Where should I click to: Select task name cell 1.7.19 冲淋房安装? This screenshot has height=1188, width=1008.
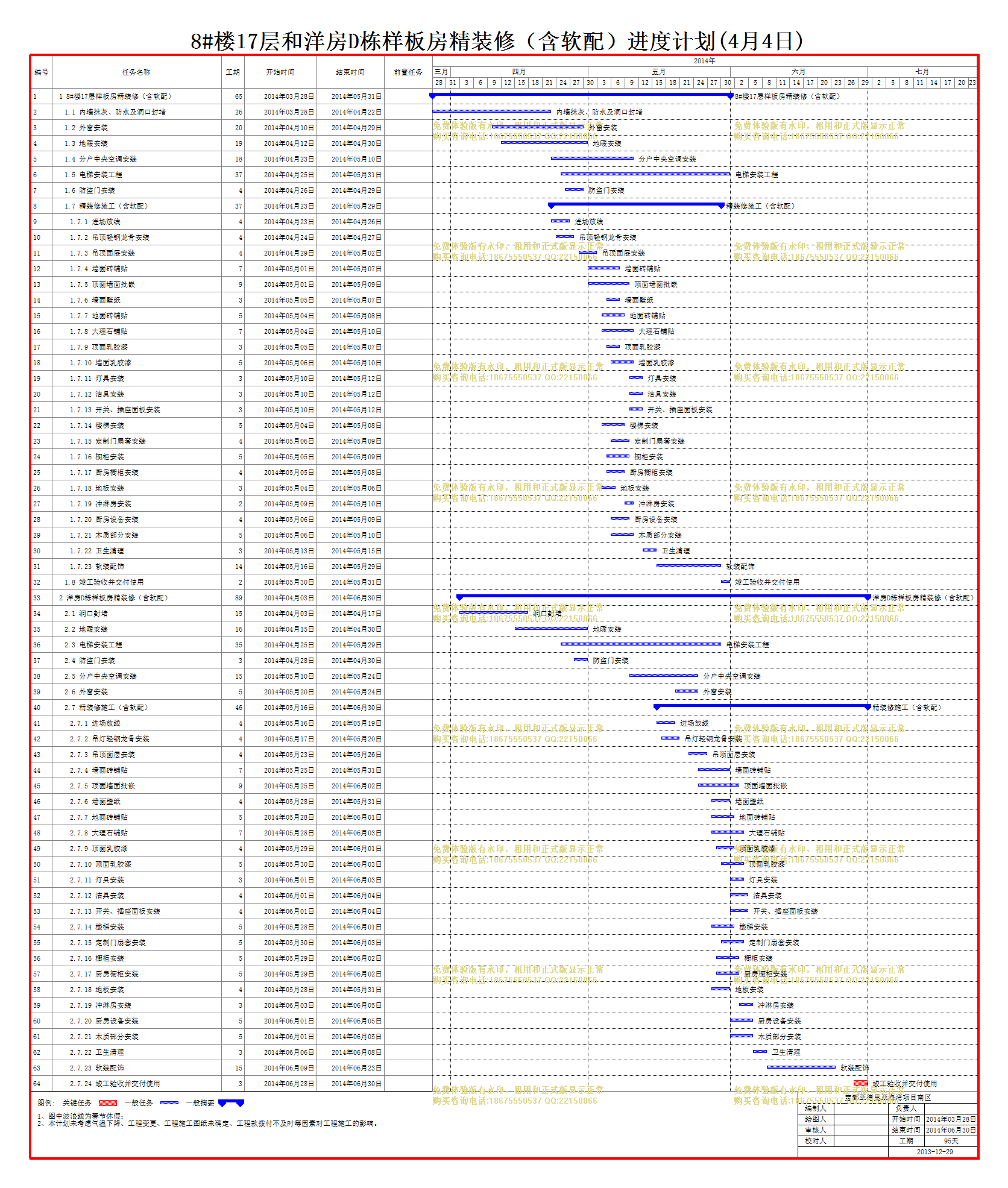136,504
